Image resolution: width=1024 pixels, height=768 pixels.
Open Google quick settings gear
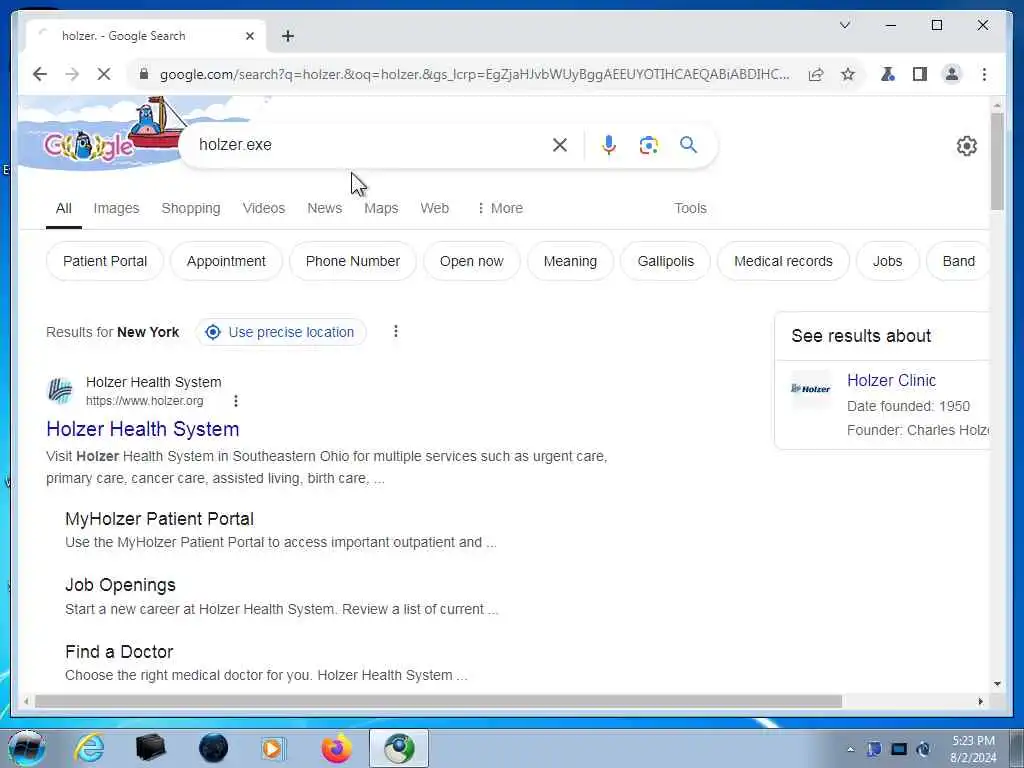[967, 146]
